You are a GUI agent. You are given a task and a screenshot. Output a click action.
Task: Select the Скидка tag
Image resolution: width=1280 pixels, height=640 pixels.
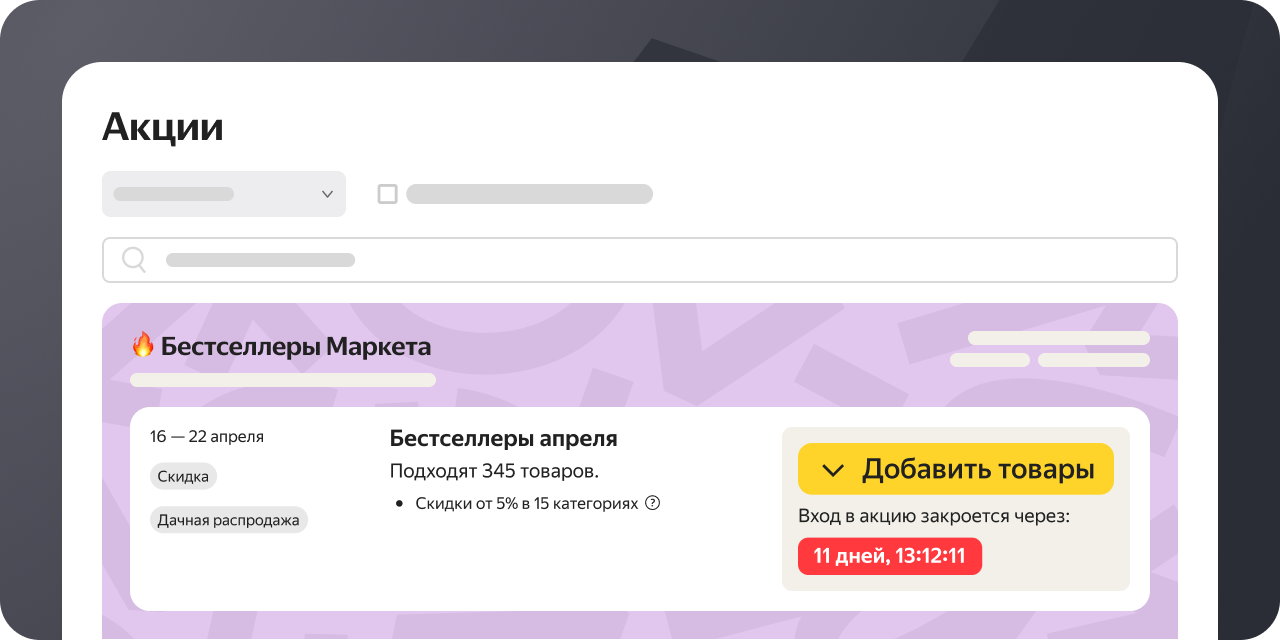point(183,477)
